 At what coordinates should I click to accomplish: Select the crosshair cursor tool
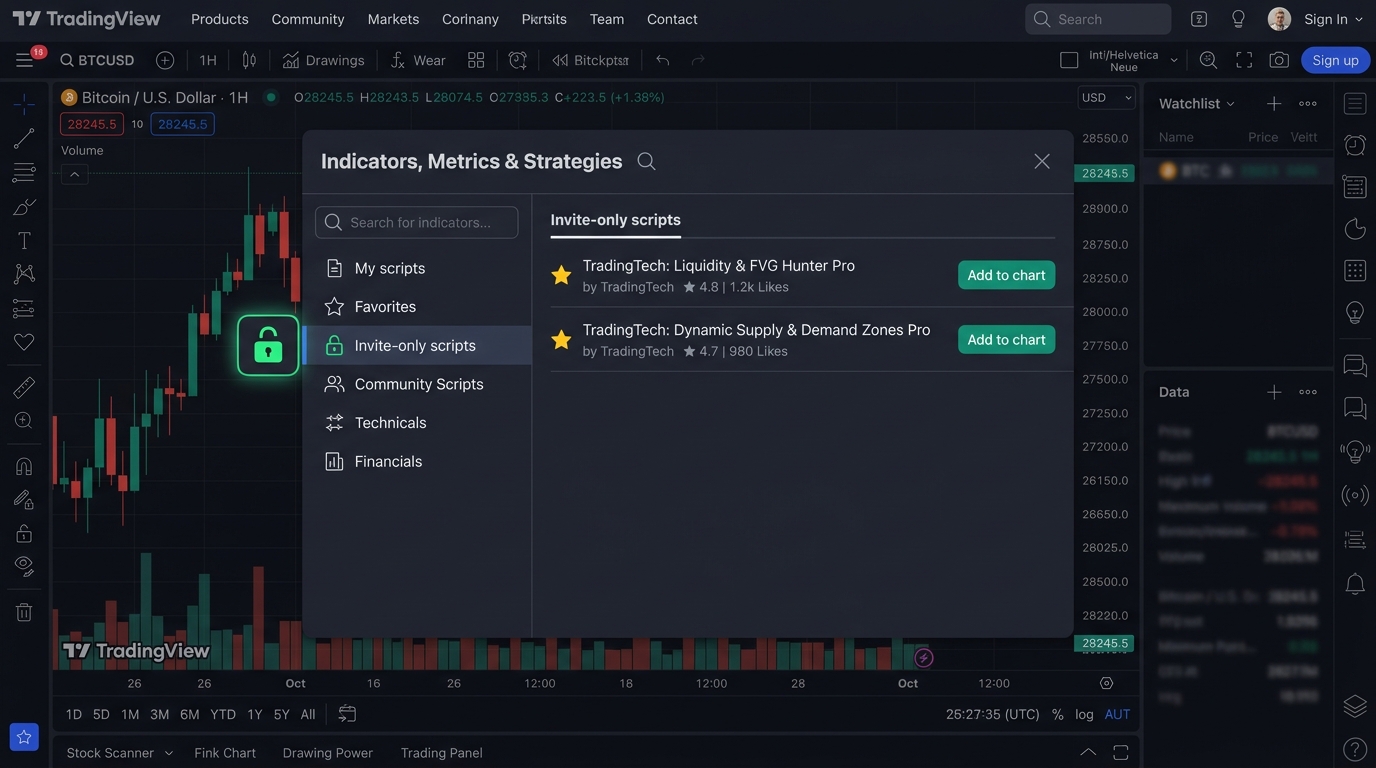[x=24, y=104]
